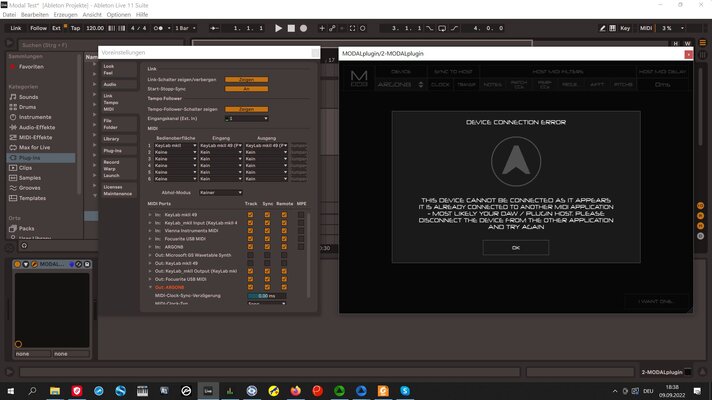Screen dimensions: 712x400
Task: Open the Datei menu
Action: tap(9, 15)
